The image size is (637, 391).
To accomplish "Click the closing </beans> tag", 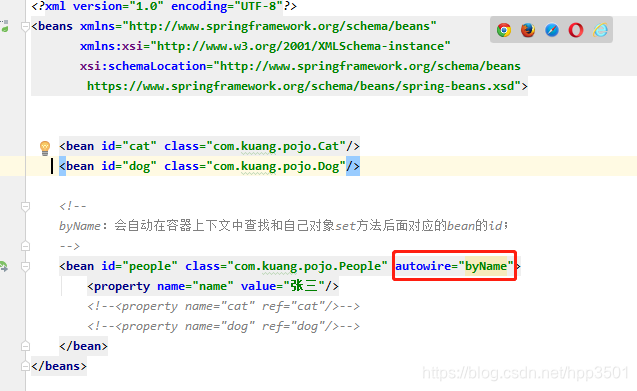I will pos(59,366).
